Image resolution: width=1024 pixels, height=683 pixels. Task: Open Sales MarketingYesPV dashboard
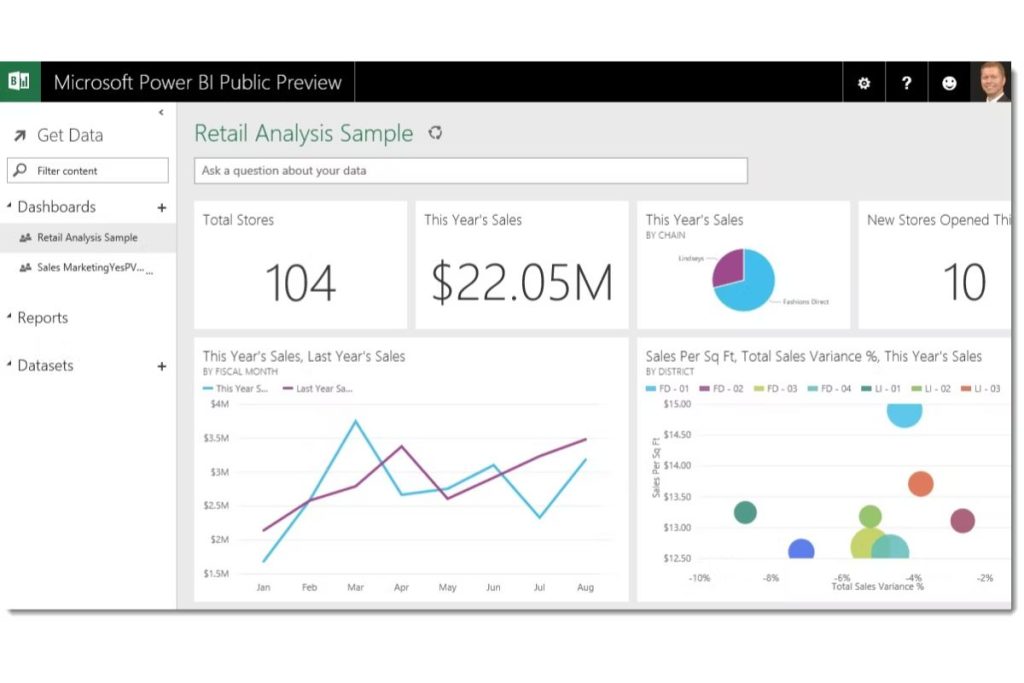(88, 267)
